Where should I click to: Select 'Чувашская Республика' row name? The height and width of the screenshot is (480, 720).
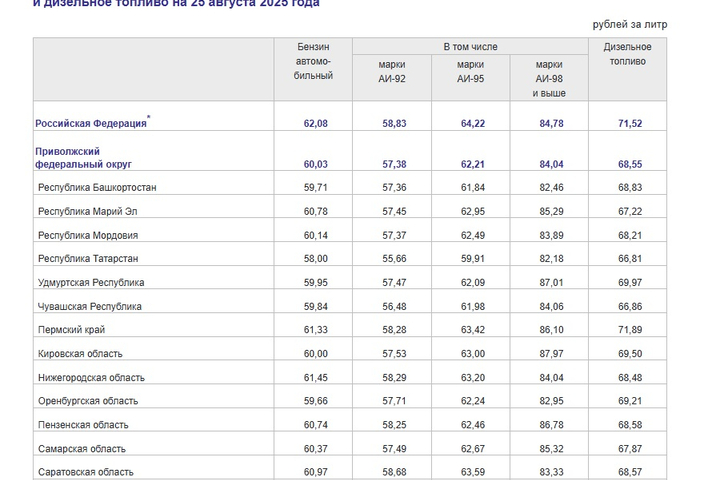click(90, 306)
